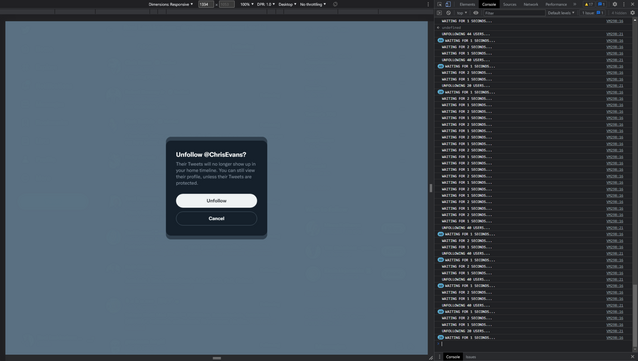This screenshot has width=638, height=361.
Task: Click the rotate viewport icon
Action: pos(335,4)
